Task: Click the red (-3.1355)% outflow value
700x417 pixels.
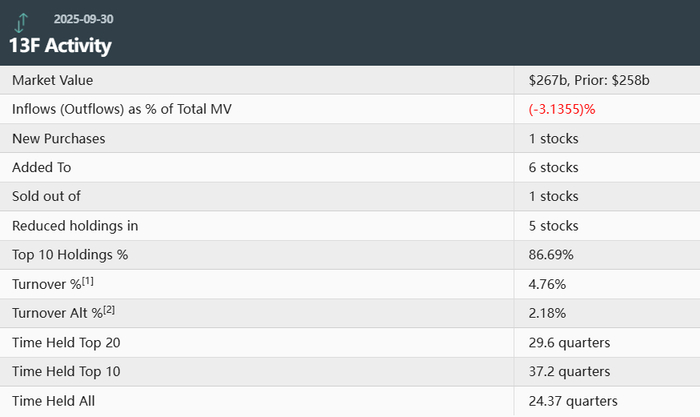Action: (x=562, y=109)
